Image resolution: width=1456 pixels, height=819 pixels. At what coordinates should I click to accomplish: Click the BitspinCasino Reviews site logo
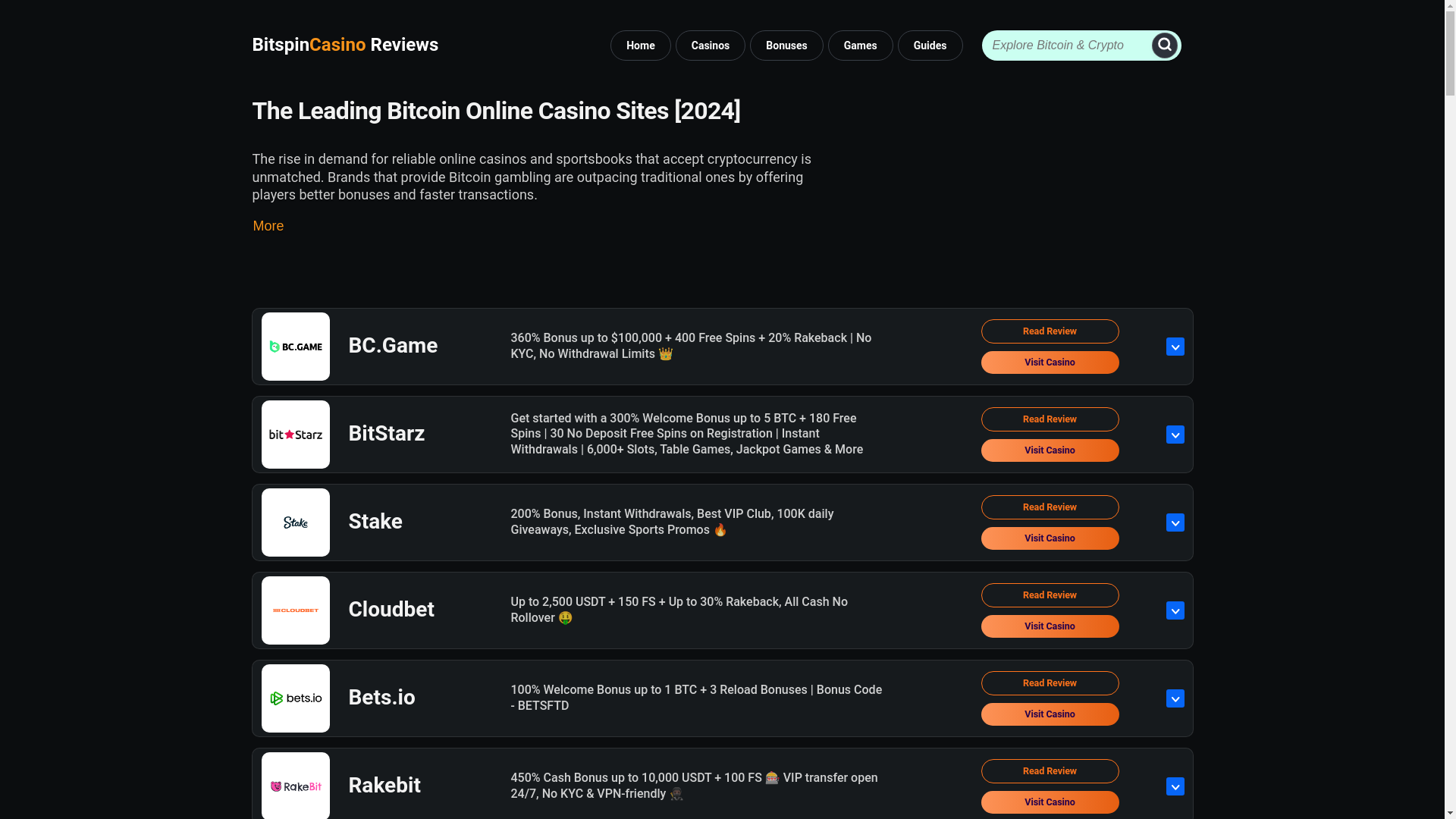[345, 45]
